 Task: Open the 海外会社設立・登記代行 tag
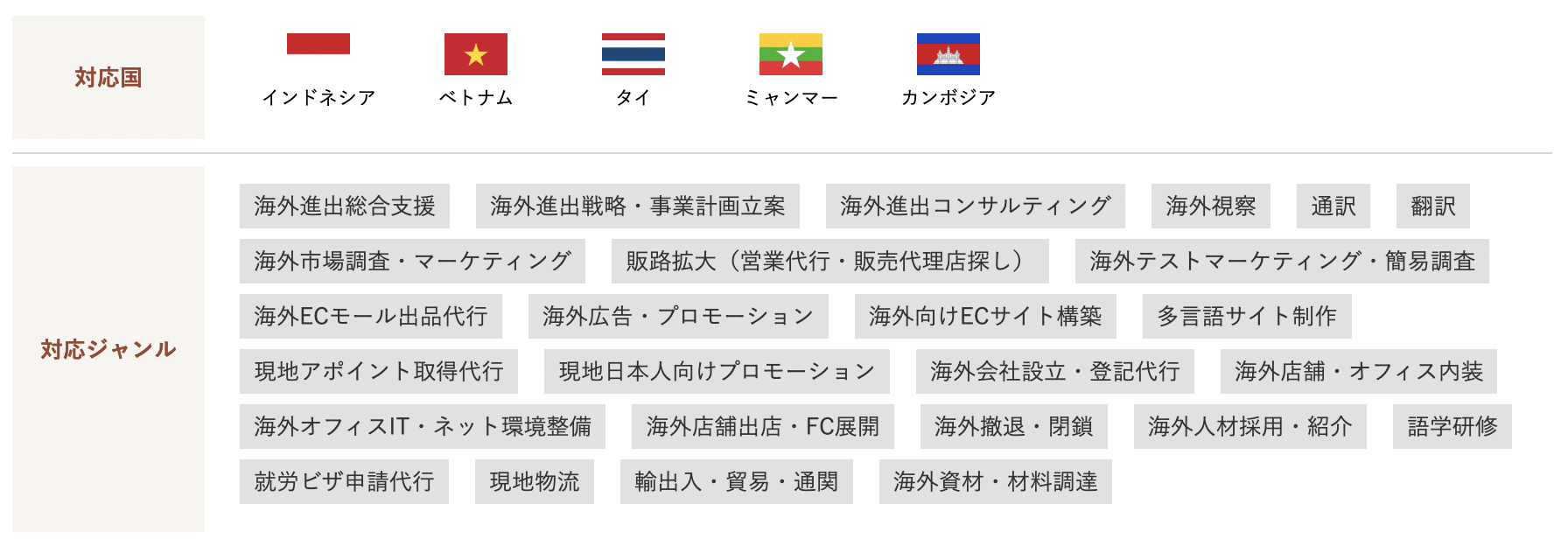[1055, 371]
